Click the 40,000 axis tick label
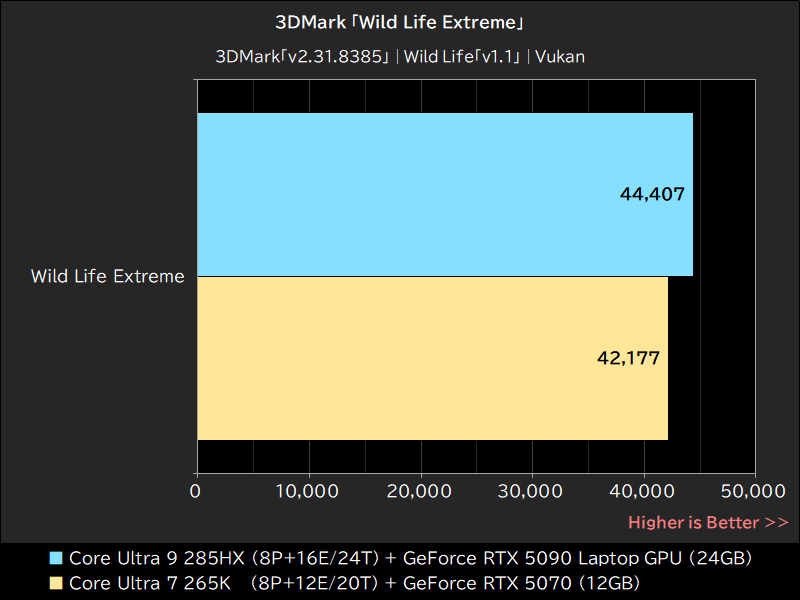 [642, 492]
